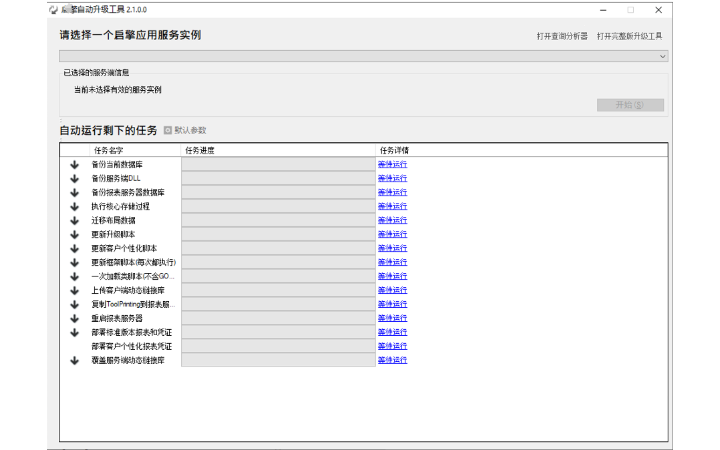Image resolution: width=720 pixels, height=450 pixels.
Task: Click the arrow icon for 一次加载类脚本 row
Action: (74, 277)
